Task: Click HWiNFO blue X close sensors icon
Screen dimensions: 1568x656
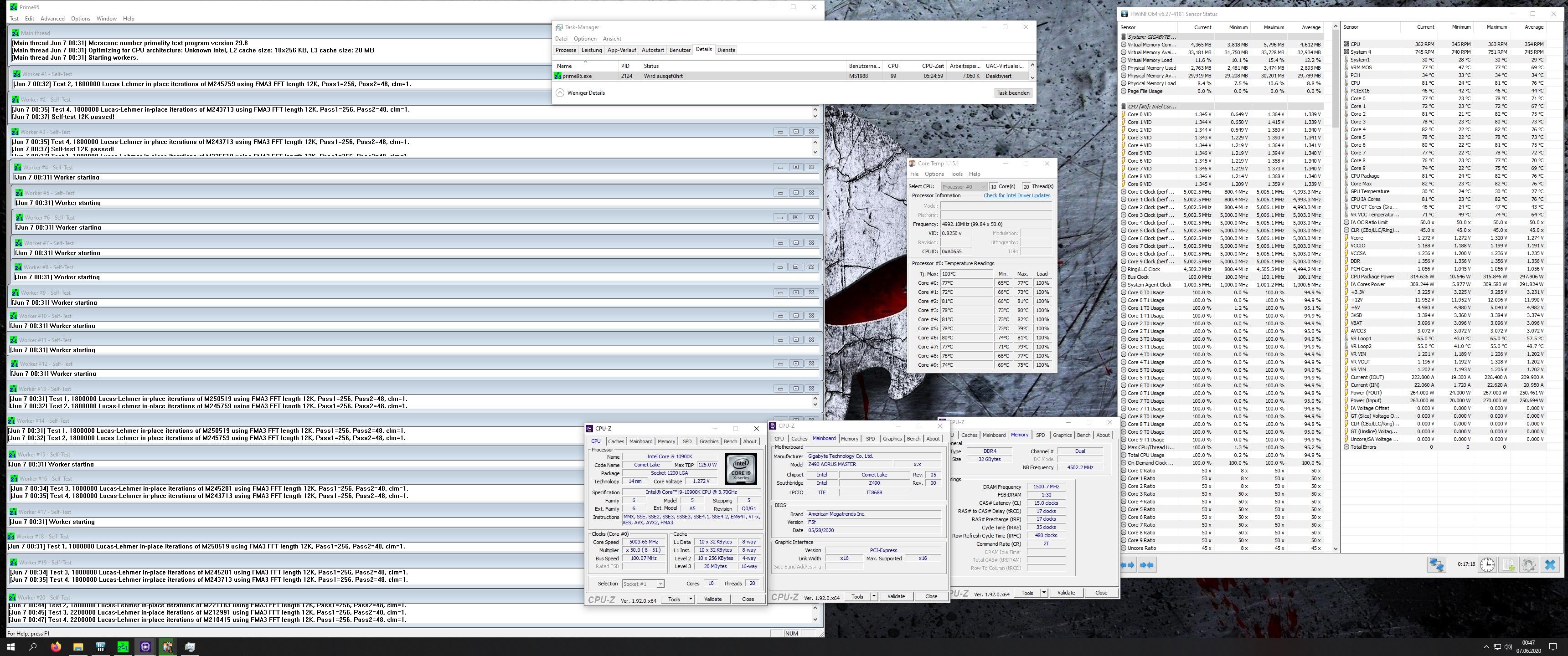Action: pos(1550,565)
